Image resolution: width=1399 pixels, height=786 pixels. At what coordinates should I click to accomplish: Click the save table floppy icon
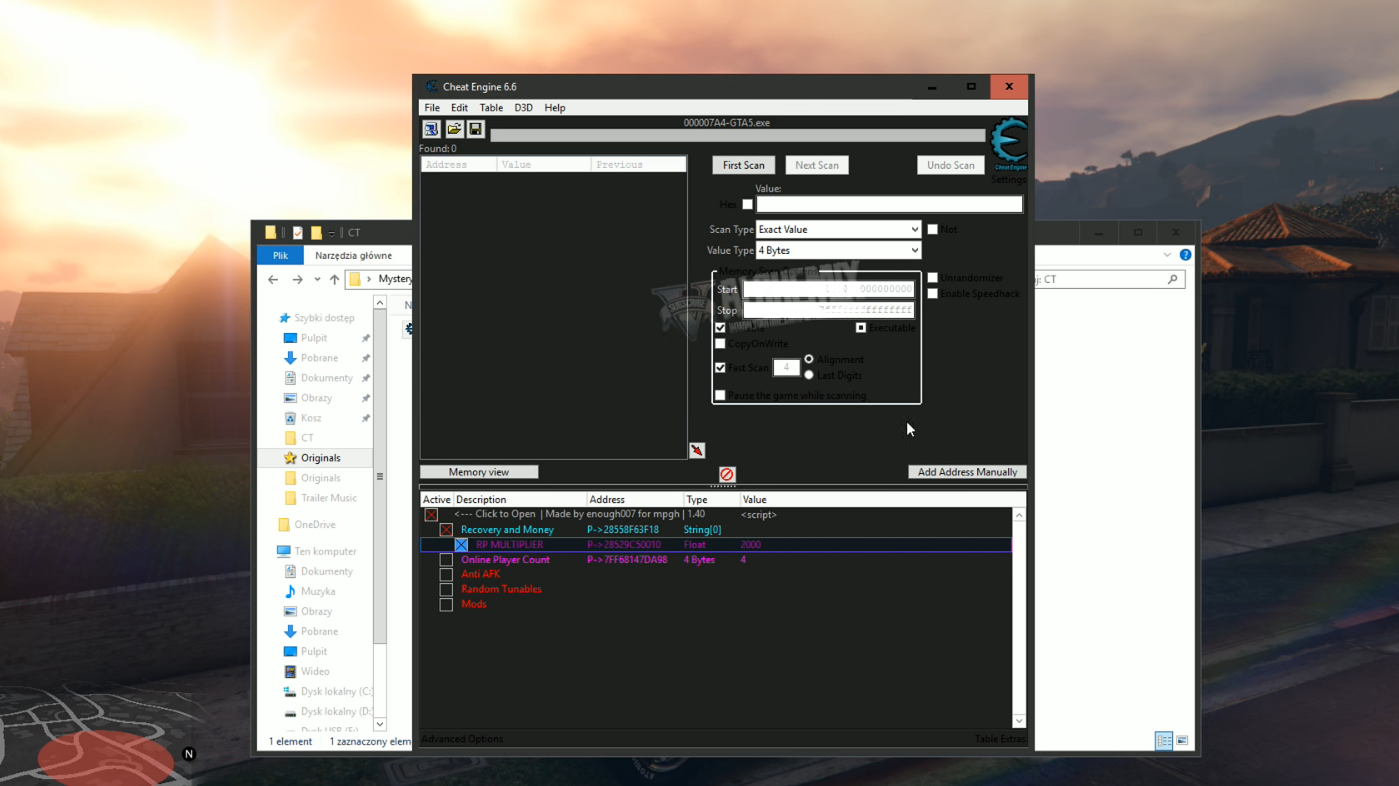(476, 129)
